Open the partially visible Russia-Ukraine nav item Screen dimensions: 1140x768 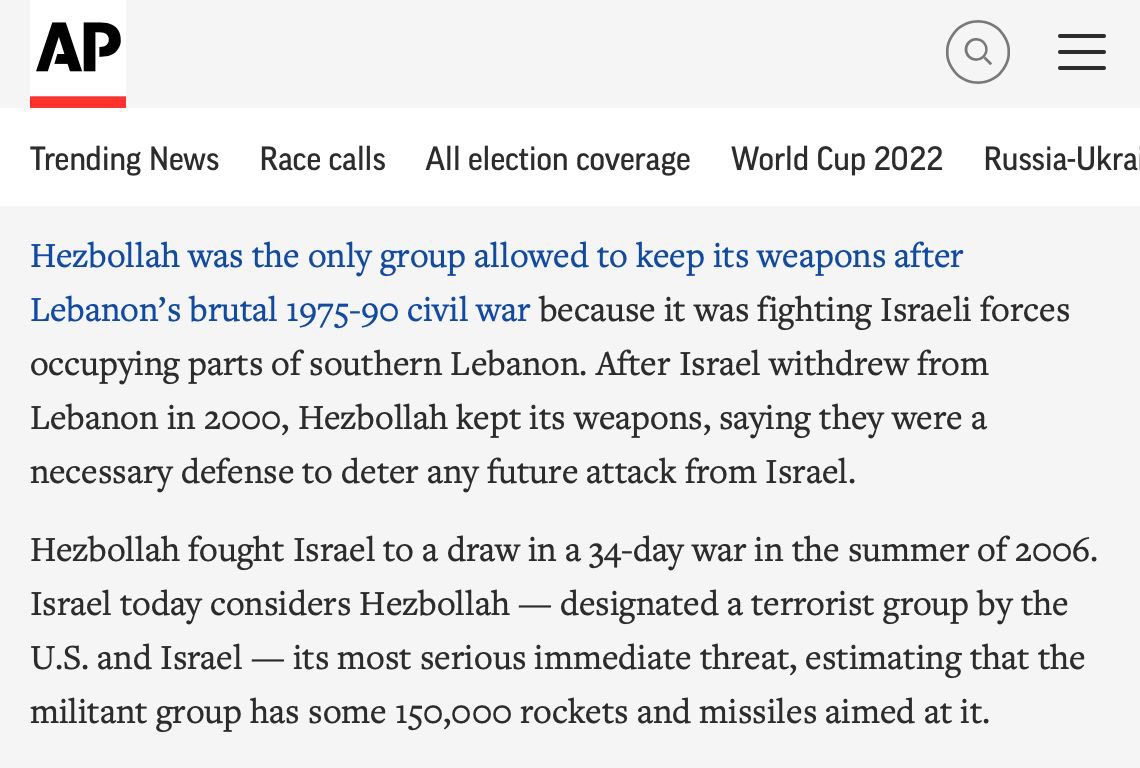[x=1061, y=159]
